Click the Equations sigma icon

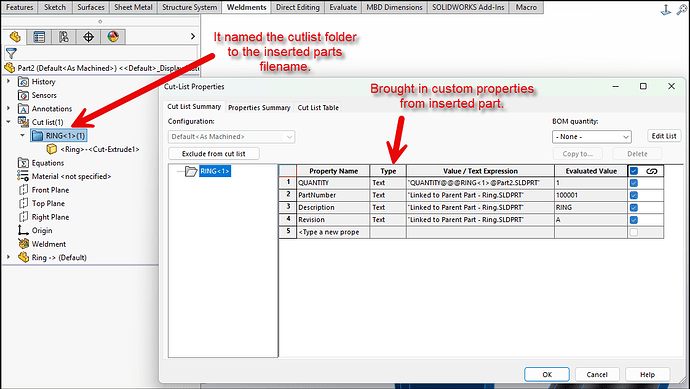click(x=23, y=163)
